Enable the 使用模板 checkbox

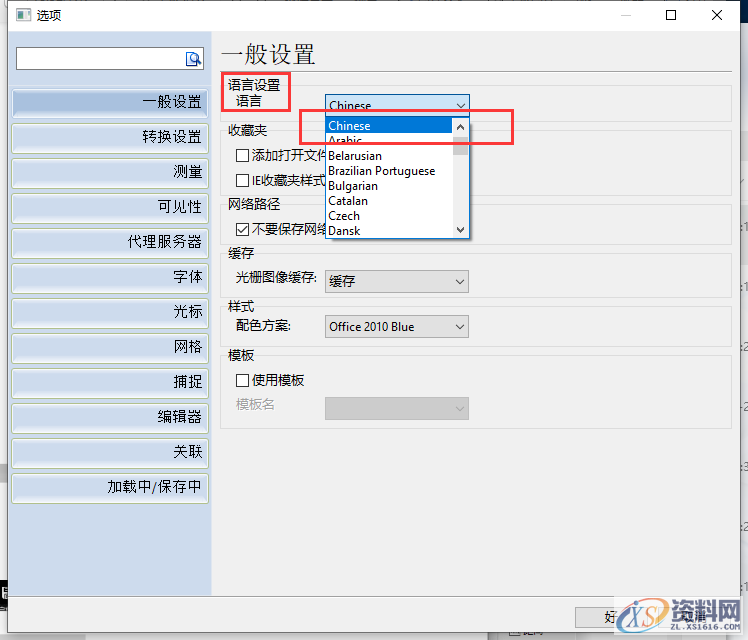[x=242, y=381]
